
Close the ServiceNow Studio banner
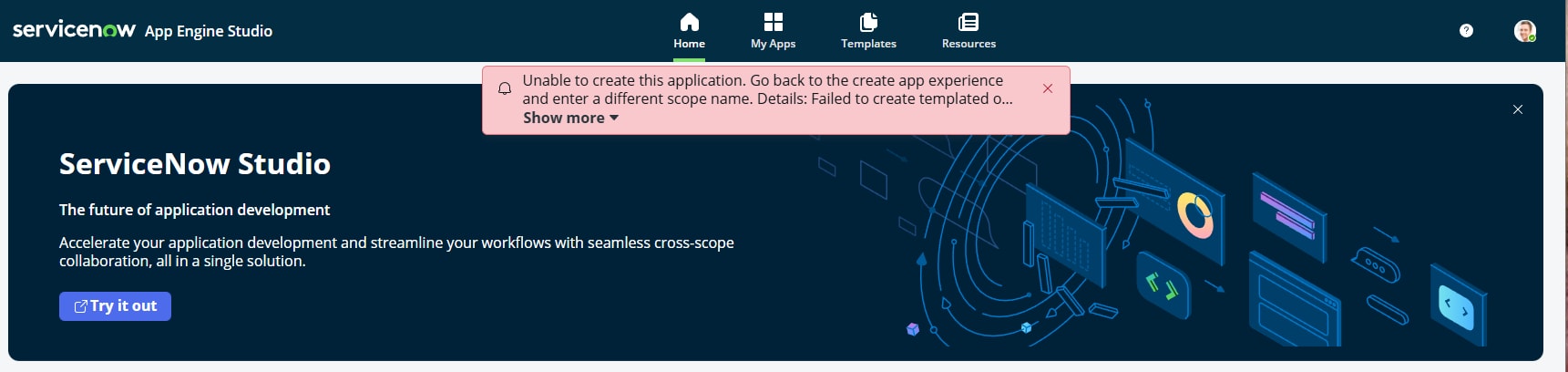tap(1518, 109)
